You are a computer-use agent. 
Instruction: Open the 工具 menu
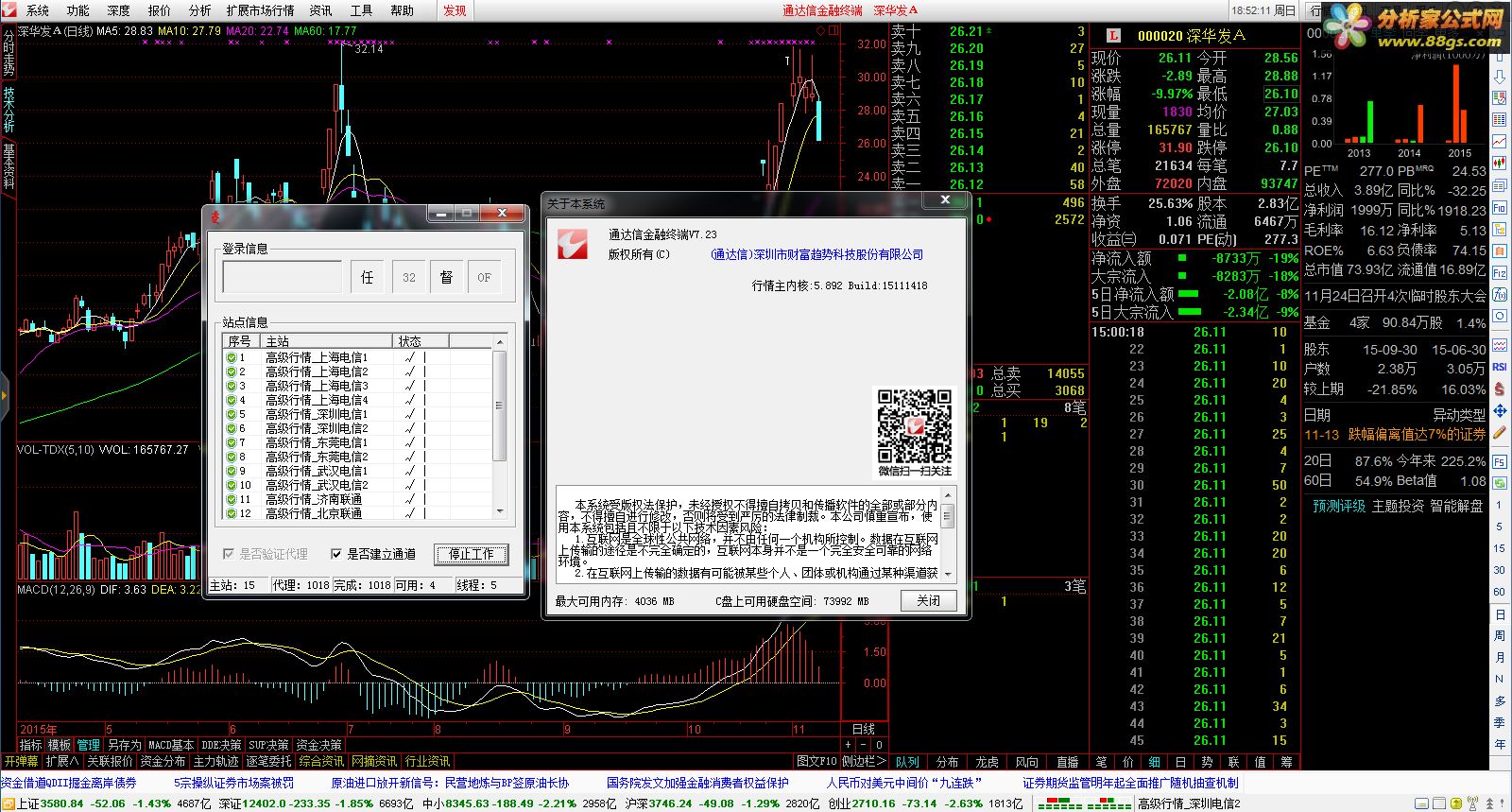[362, 10]
